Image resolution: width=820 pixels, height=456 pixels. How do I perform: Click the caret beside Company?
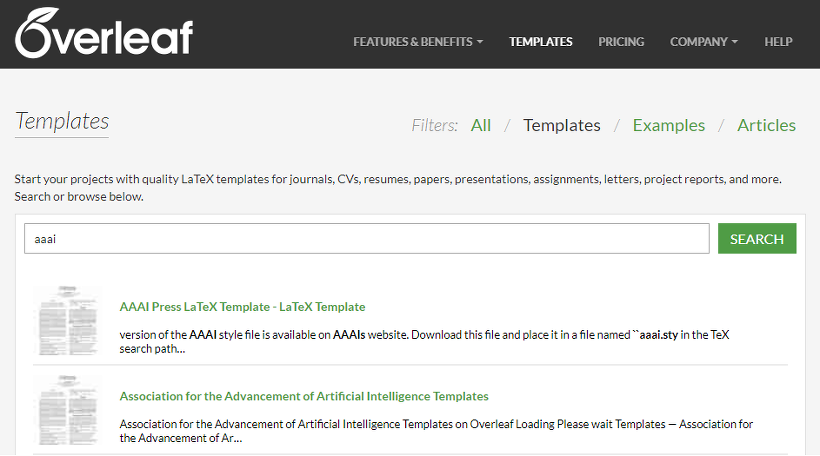pos(734,42)
